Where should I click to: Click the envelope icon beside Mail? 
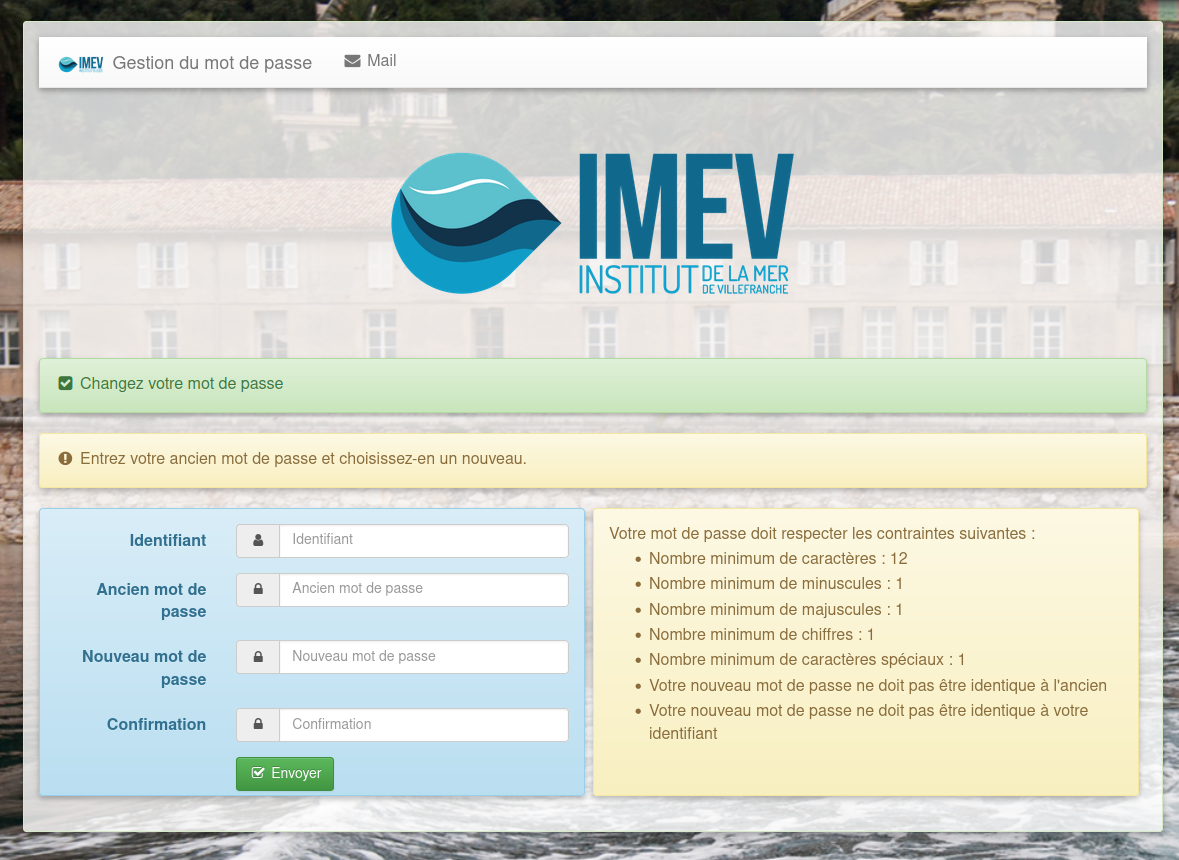[x=352, y=61]
